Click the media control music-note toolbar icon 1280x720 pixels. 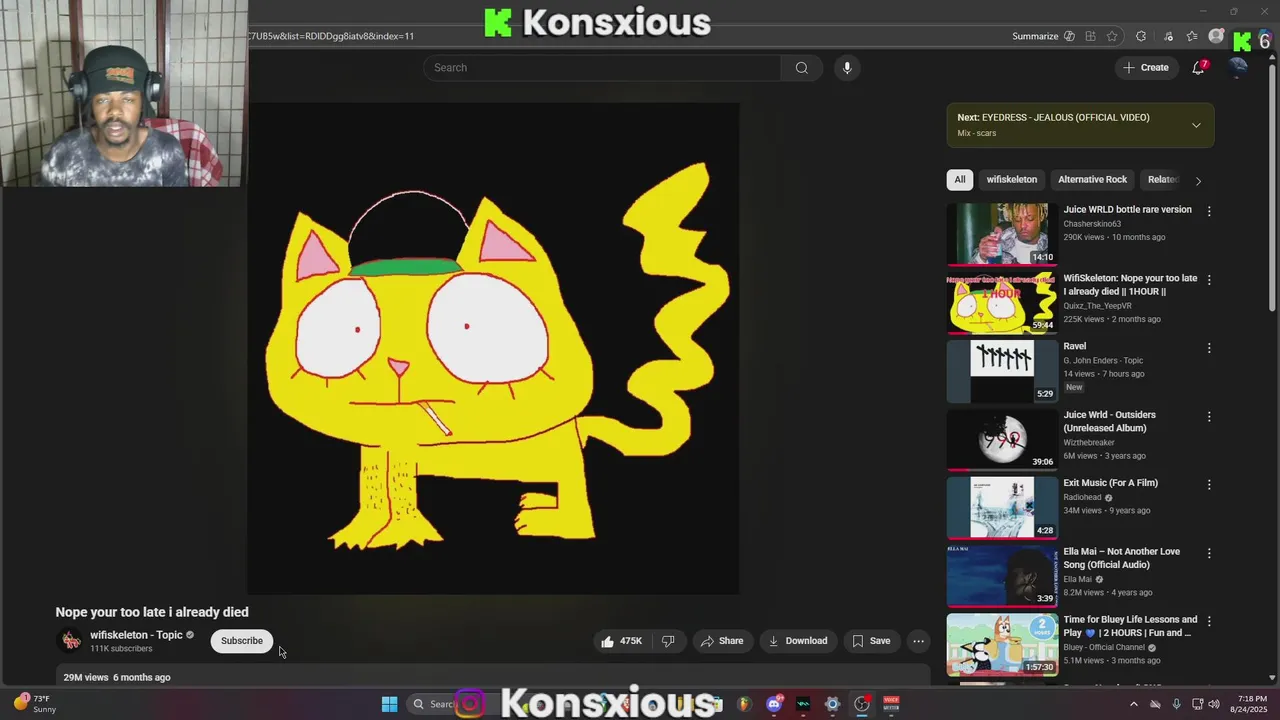[x=1168, y=36]
